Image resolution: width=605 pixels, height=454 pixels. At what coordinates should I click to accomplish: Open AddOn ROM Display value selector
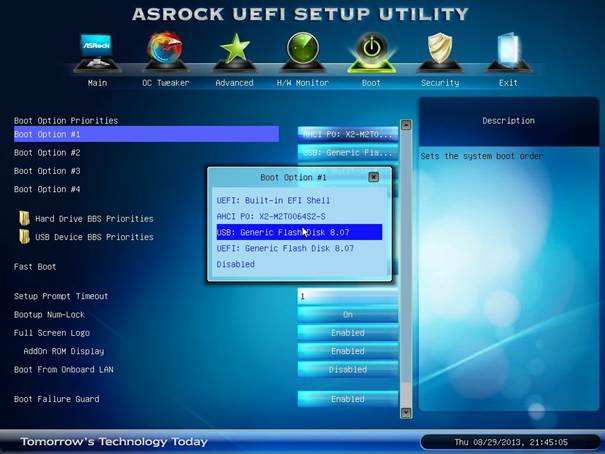pyautogui.click(x=347, y=351)
